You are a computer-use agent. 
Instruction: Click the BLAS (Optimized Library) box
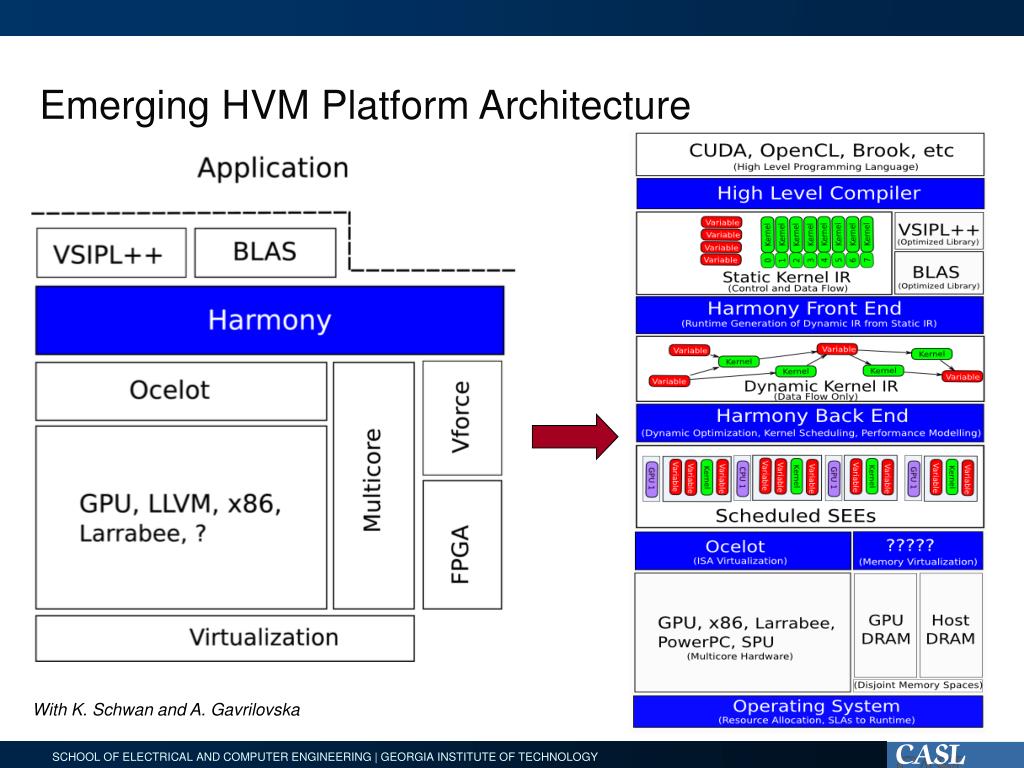click(x=938, y=273)
